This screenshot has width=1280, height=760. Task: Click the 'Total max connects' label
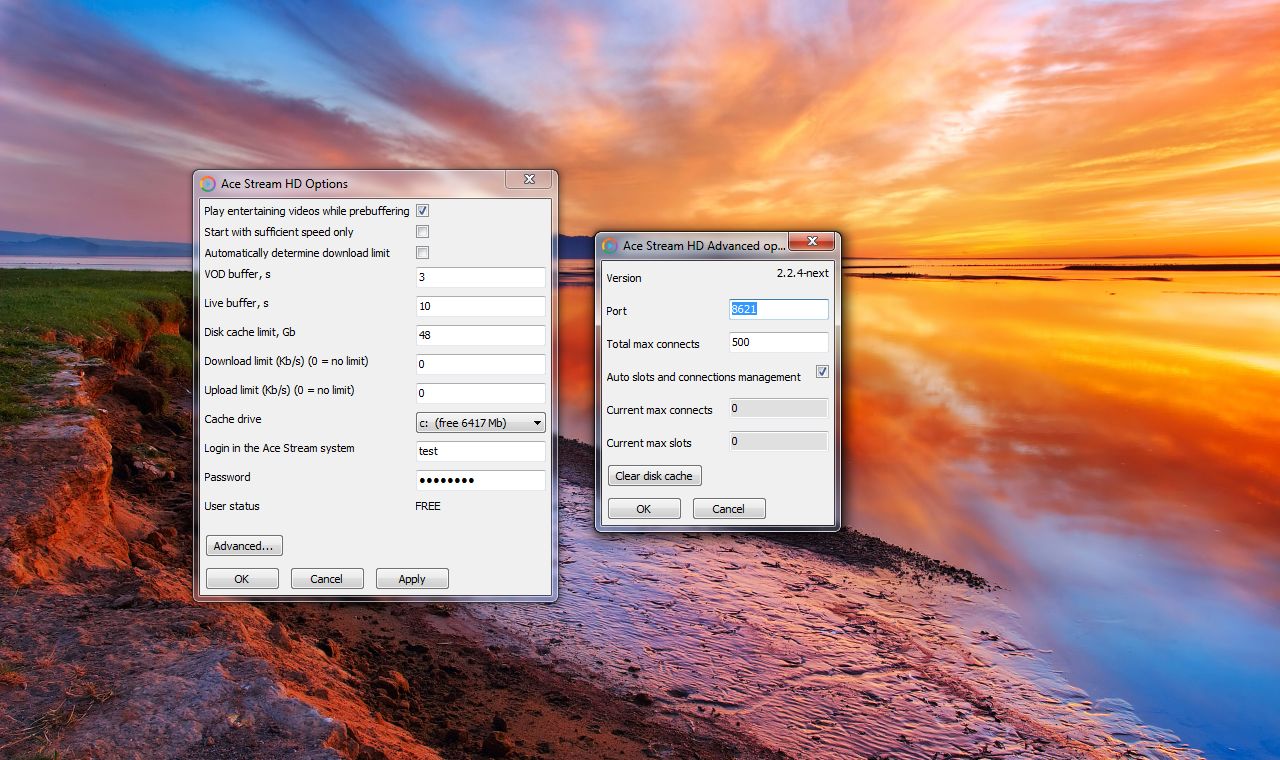[653, 344]
